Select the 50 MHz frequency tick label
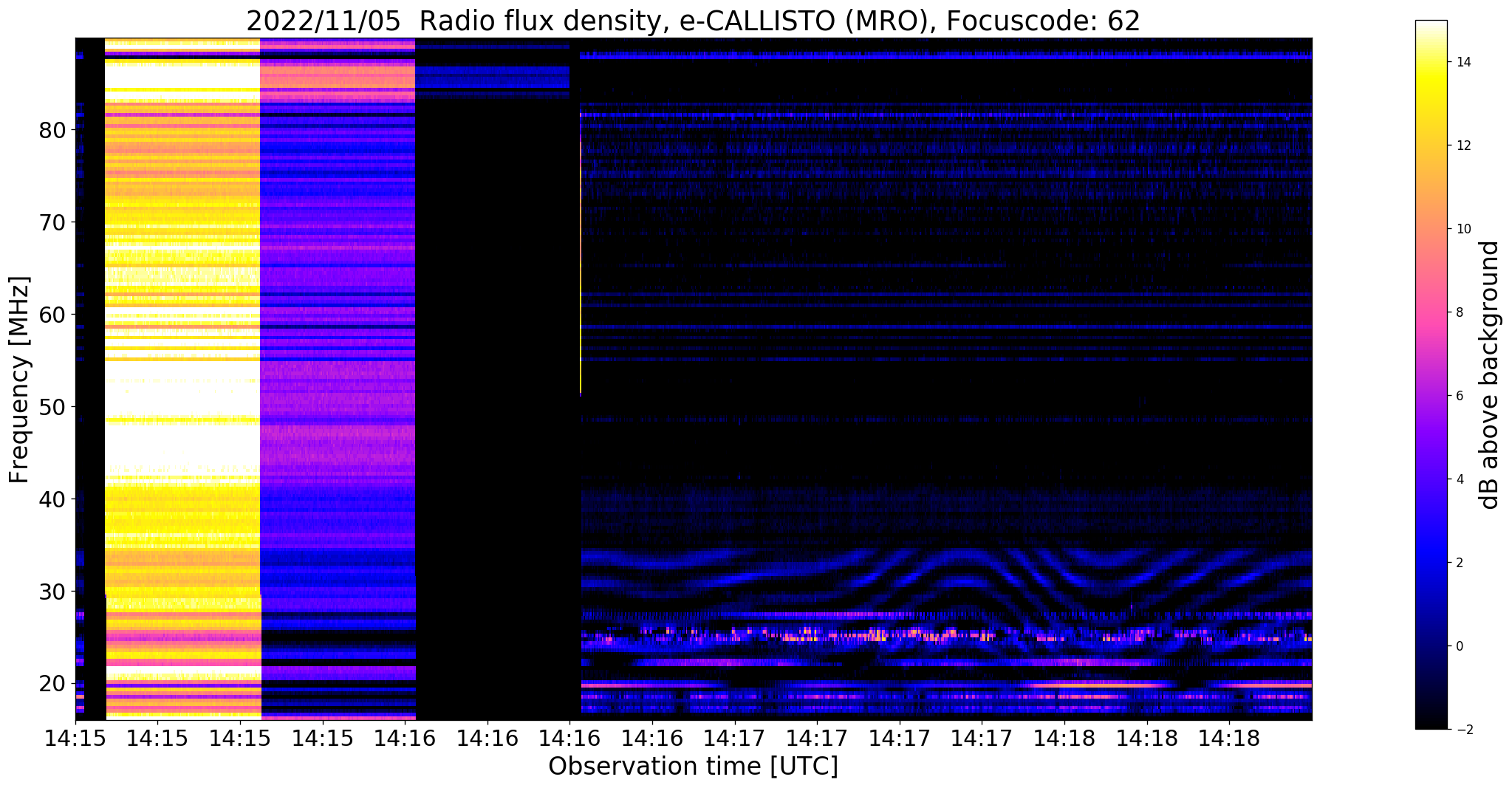 tap(53, 407)
